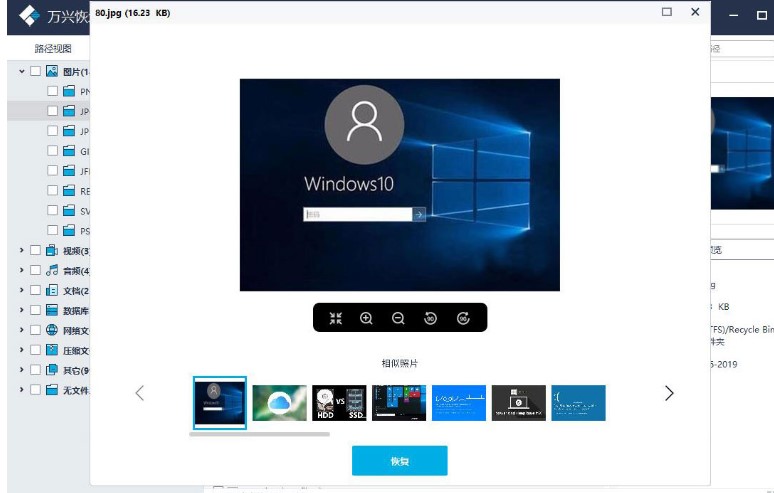Check the GI folder checkbox
Viewport: 774px width, 493px height.
(52, 151)
